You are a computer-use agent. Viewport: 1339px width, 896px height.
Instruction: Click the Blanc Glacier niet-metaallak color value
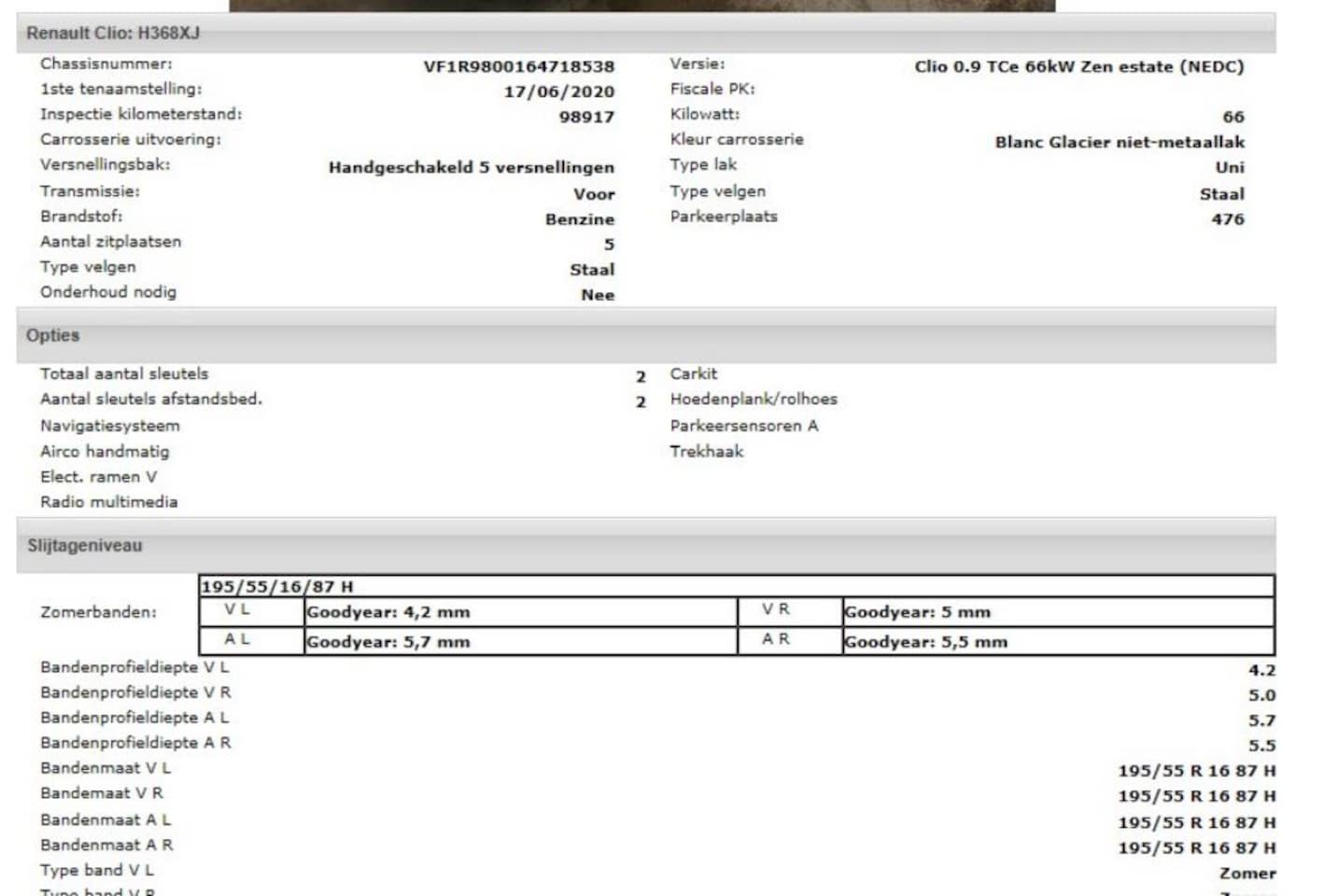(1119, 142)
